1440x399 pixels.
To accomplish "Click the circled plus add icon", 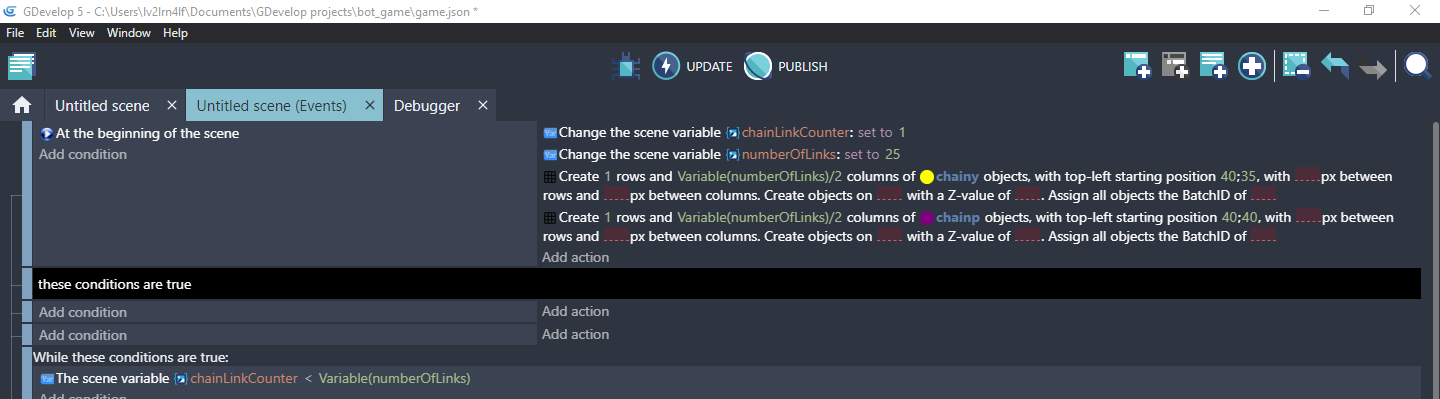I will point(1252,67).
